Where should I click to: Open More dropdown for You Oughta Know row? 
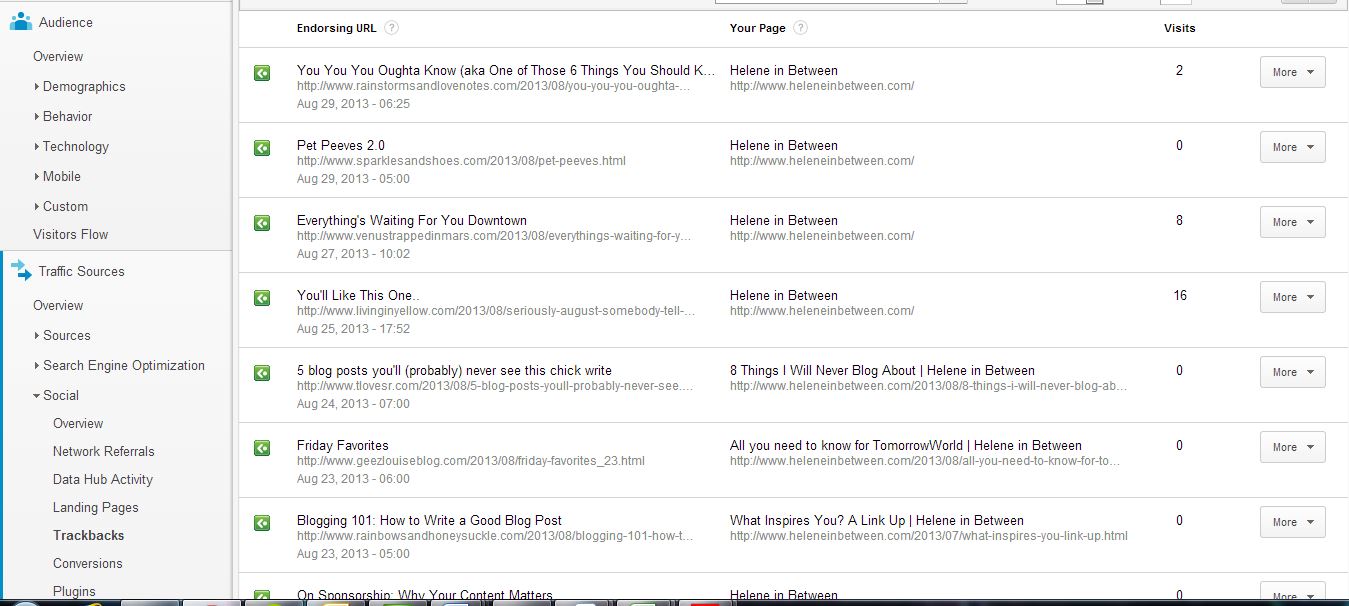point(1292,72)
